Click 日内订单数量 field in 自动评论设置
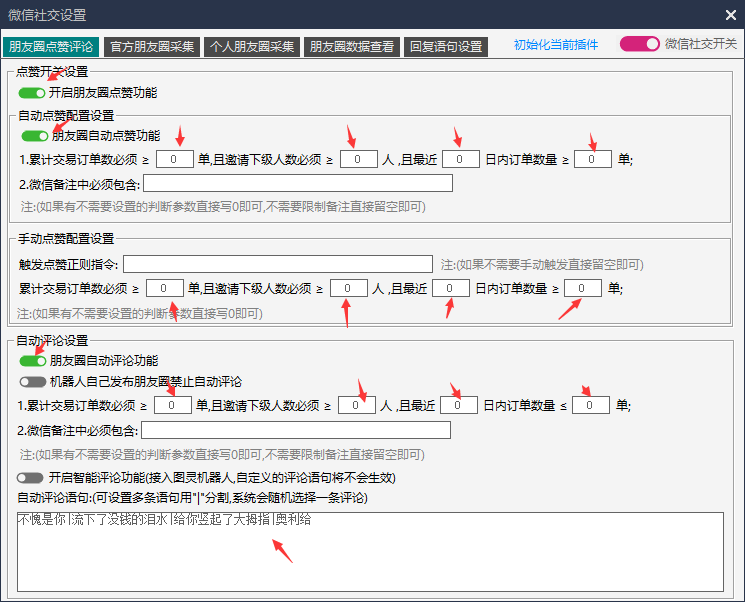This screenshot has width=745, height=602. 590,405
